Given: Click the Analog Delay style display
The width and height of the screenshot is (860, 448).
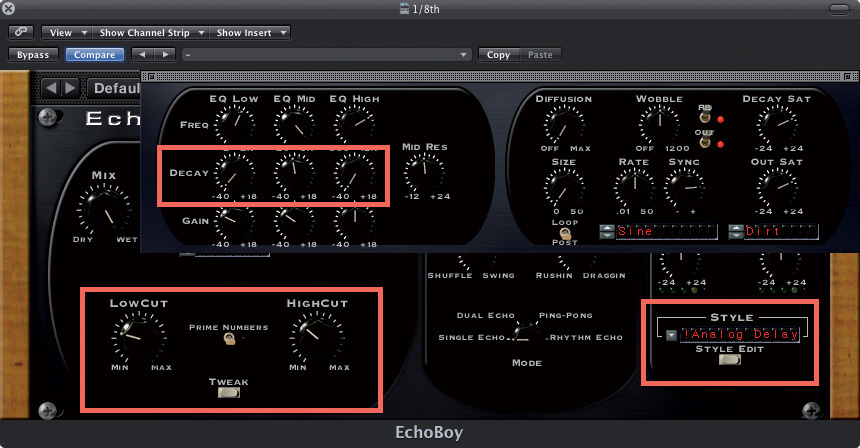Looking at the screenshot, I should click(x=740, y=334).
